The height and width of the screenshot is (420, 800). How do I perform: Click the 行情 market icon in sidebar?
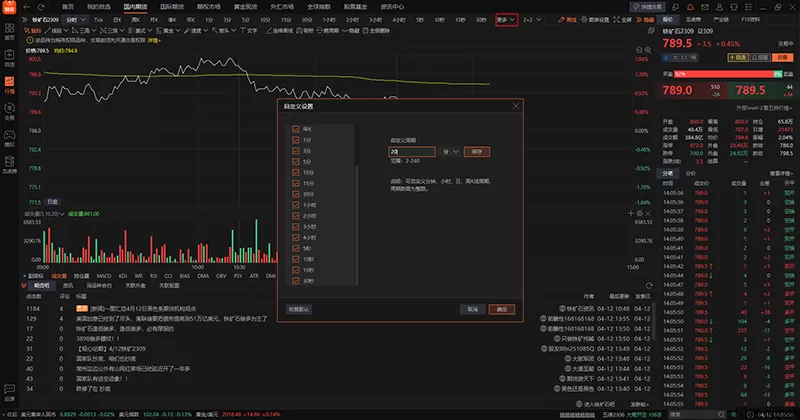[9, 86]
